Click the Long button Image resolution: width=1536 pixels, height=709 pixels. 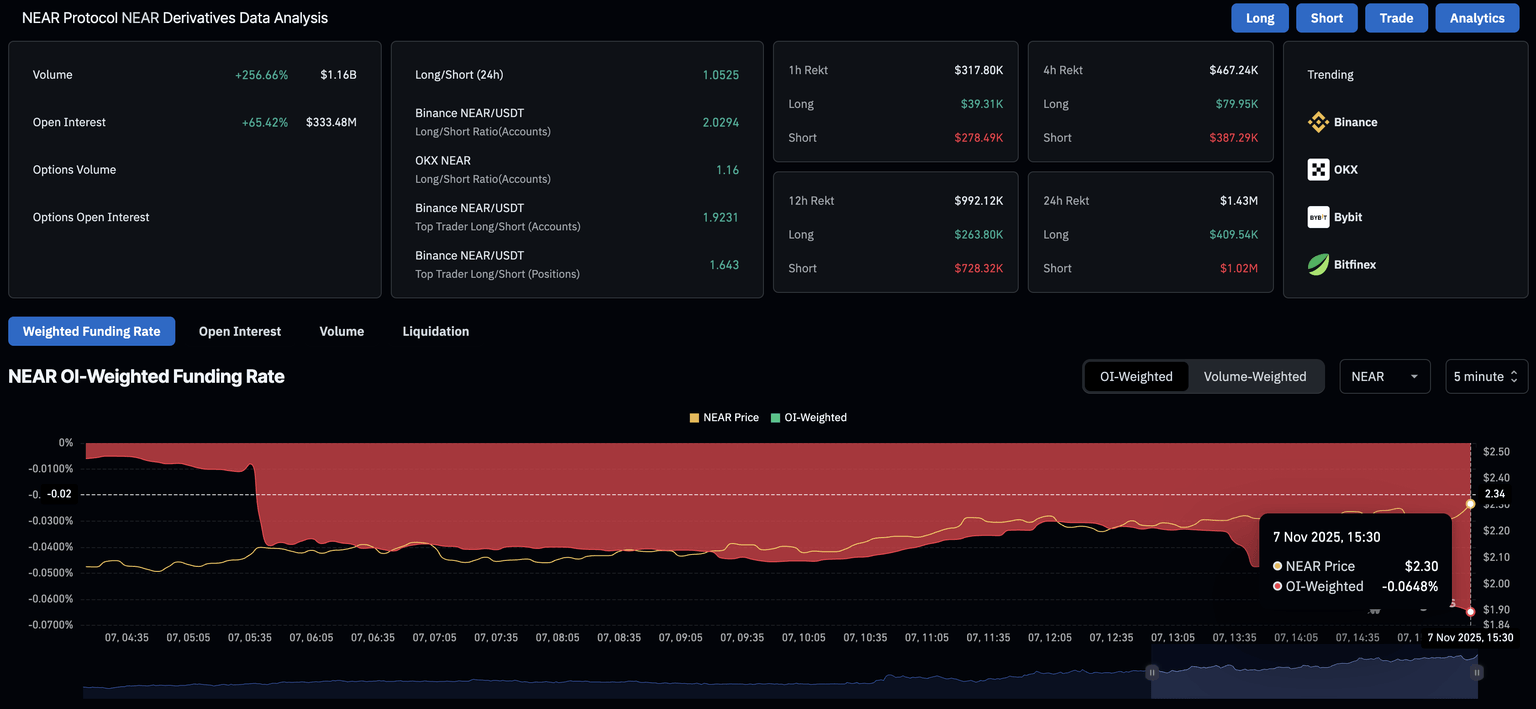click(1259, 17)
